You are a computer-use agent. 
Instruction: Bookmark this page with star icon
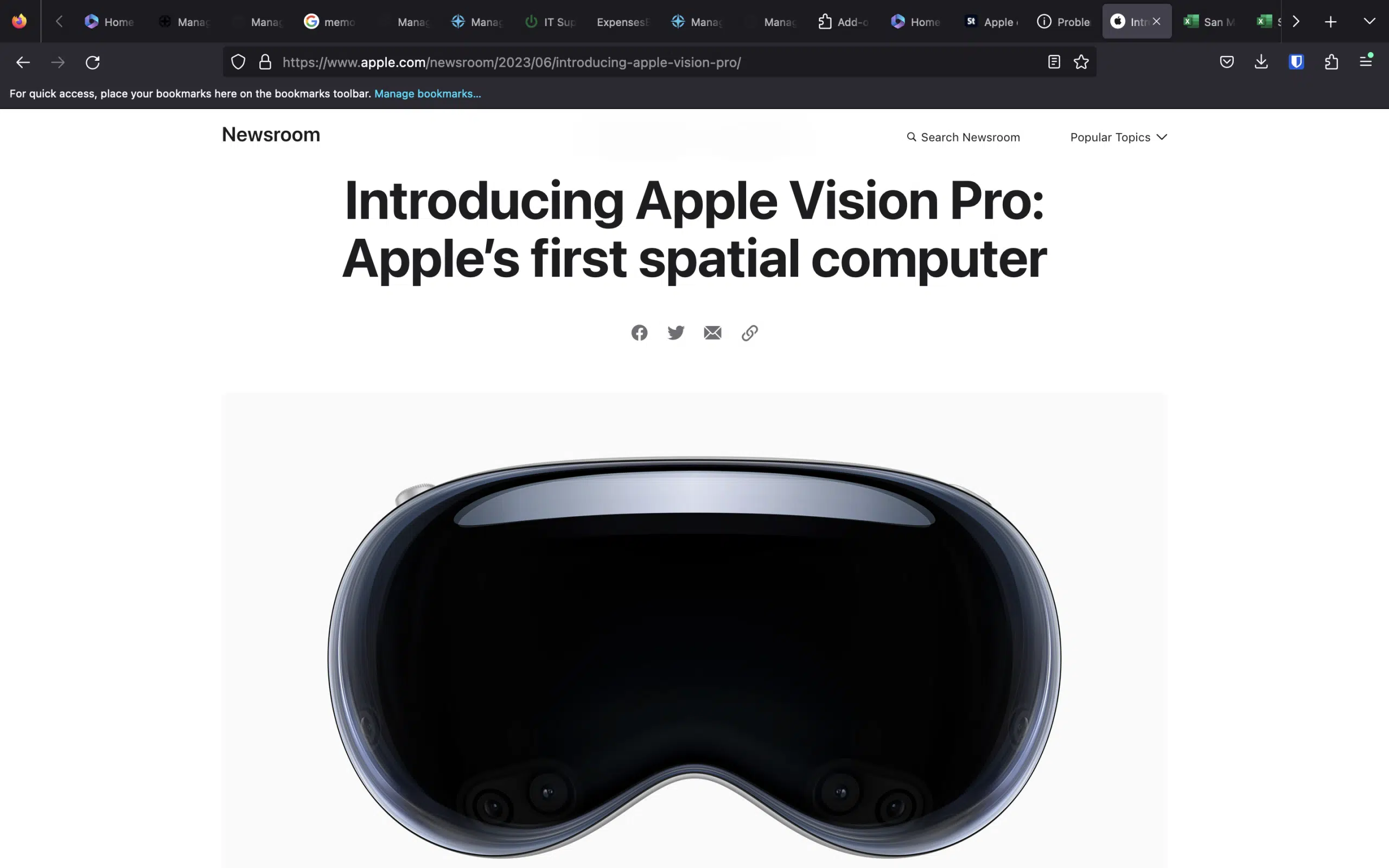point(1081,62)
